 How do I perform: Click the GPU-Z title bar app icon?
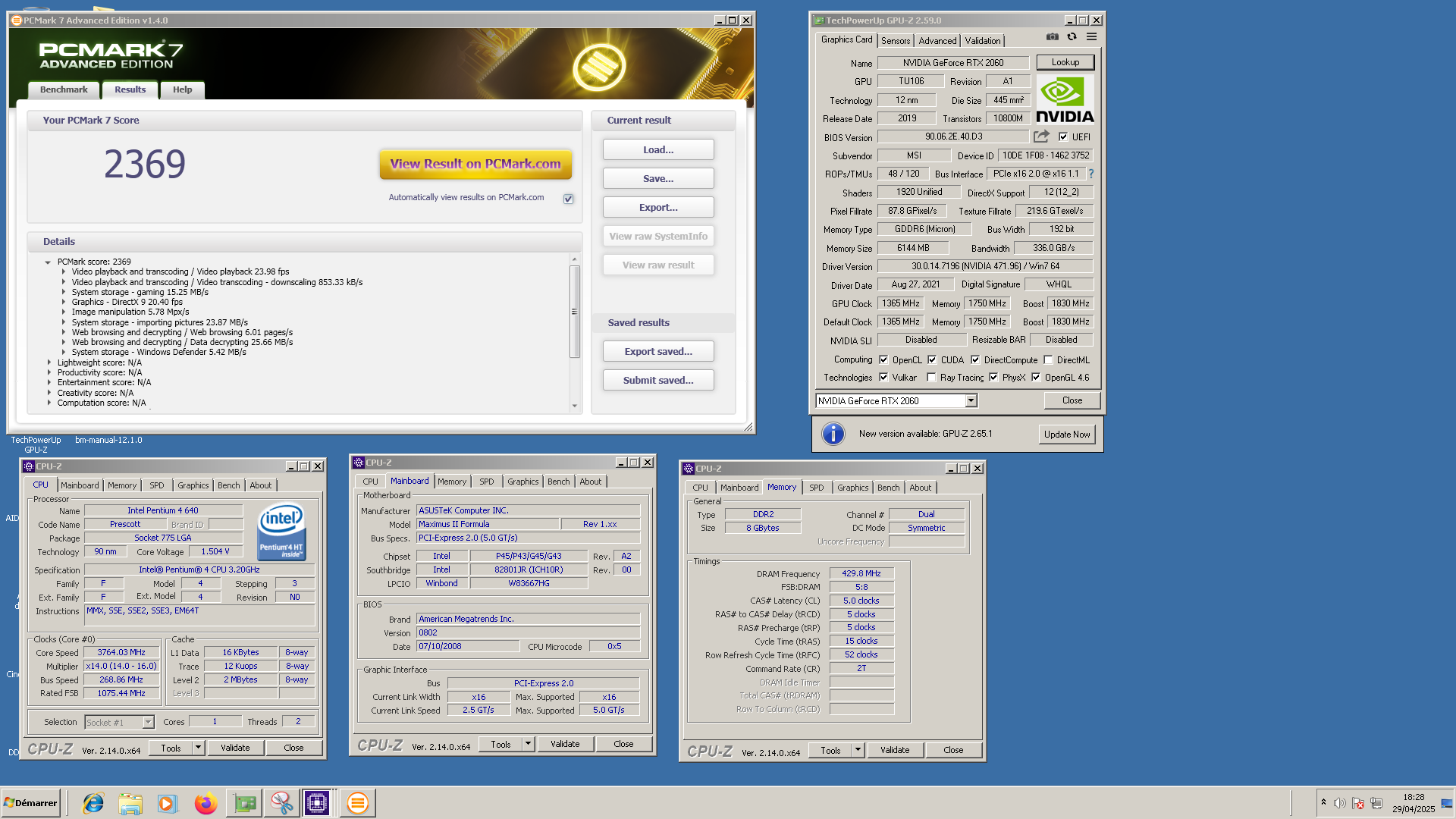[x=819, y=20]
